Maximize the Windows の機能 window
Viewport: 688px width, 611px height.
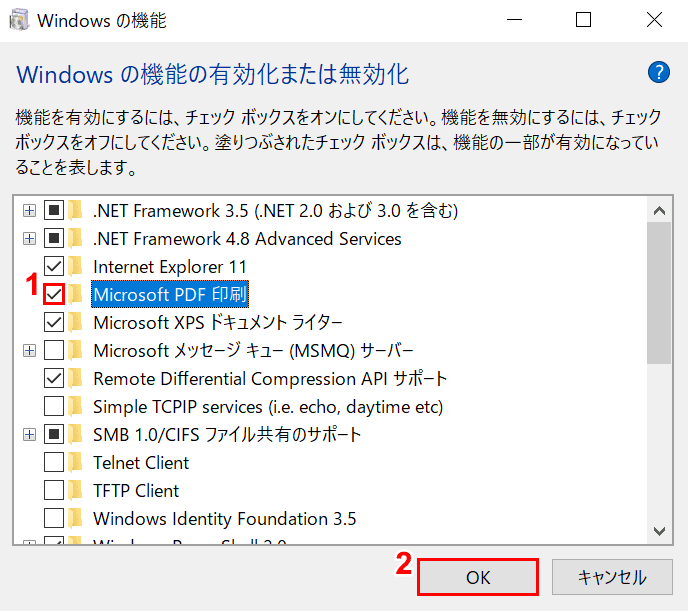click(583, 20)
